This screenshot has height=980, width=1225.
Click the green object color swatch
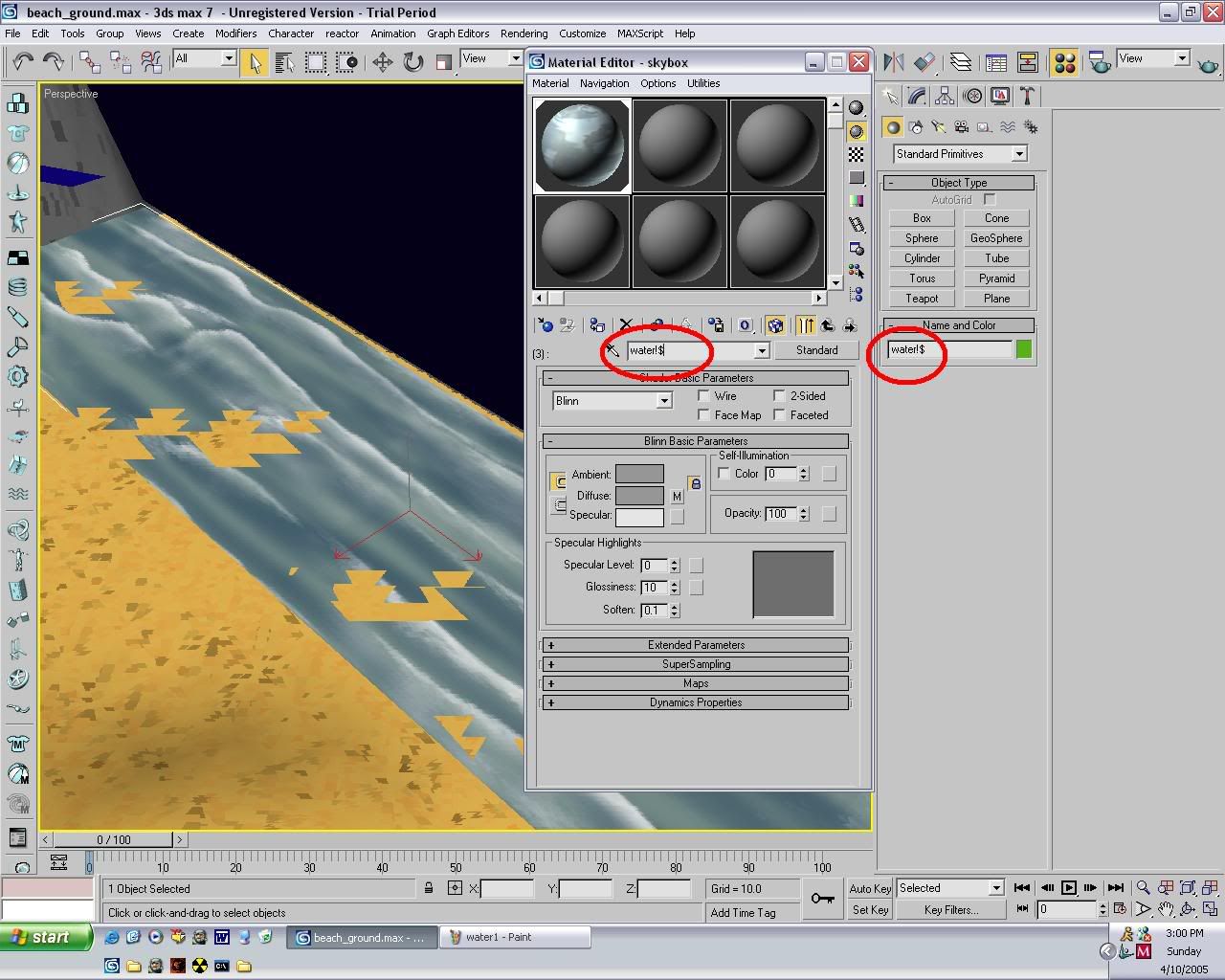(1024, 349)
